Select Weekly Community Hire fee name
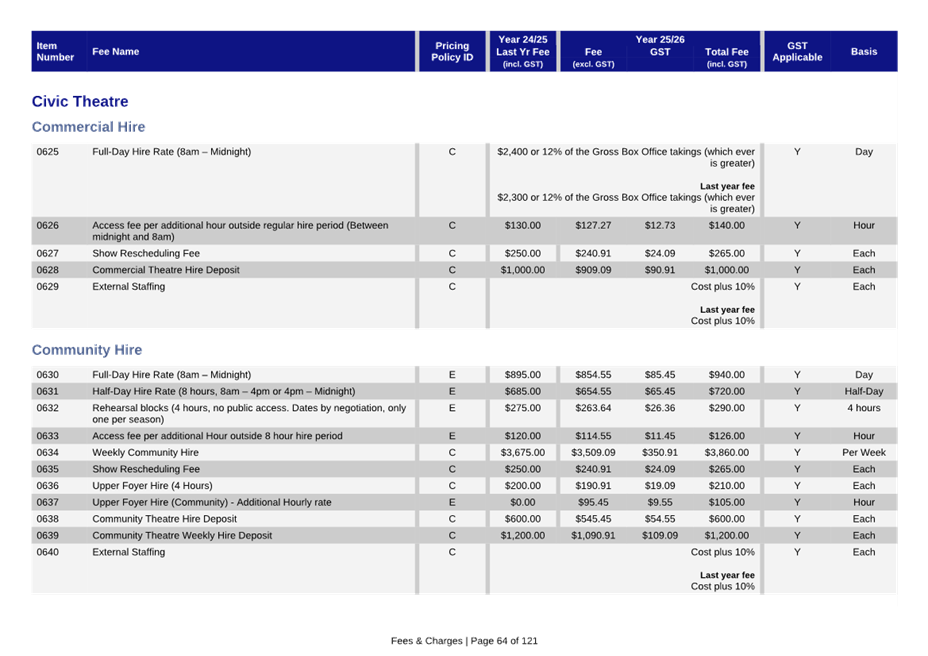 click(x=145, y=452)
